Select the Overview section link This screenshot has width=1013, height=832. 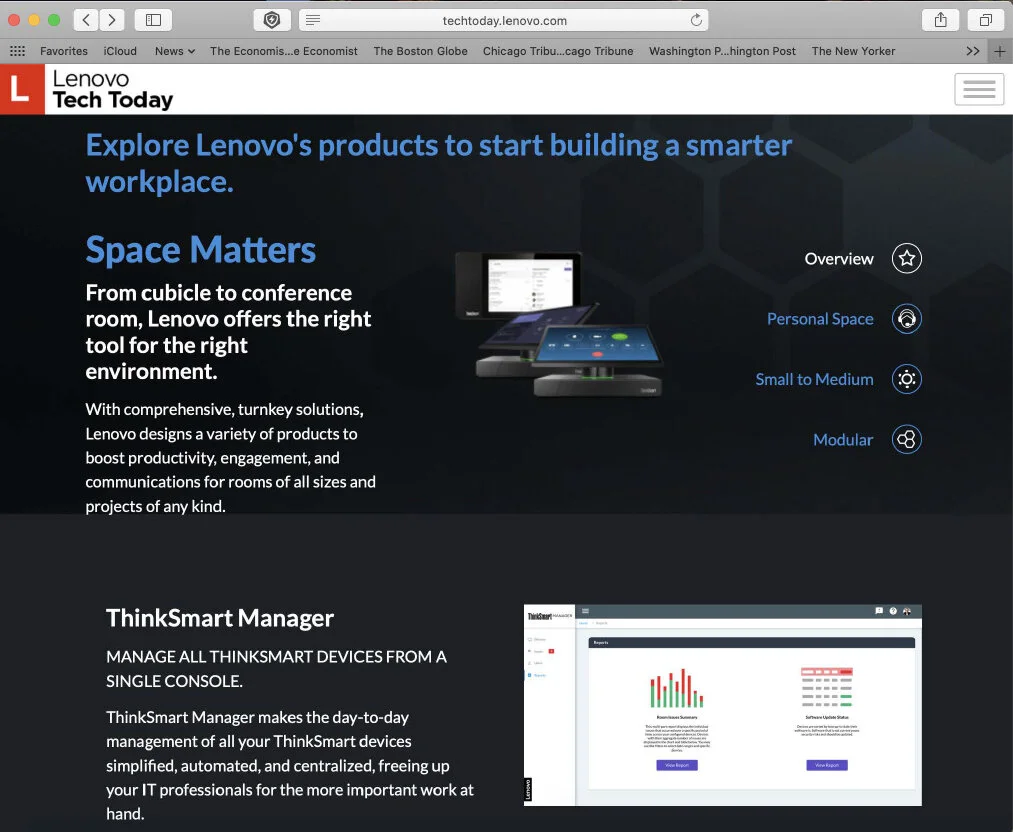[x=839, y=258]
